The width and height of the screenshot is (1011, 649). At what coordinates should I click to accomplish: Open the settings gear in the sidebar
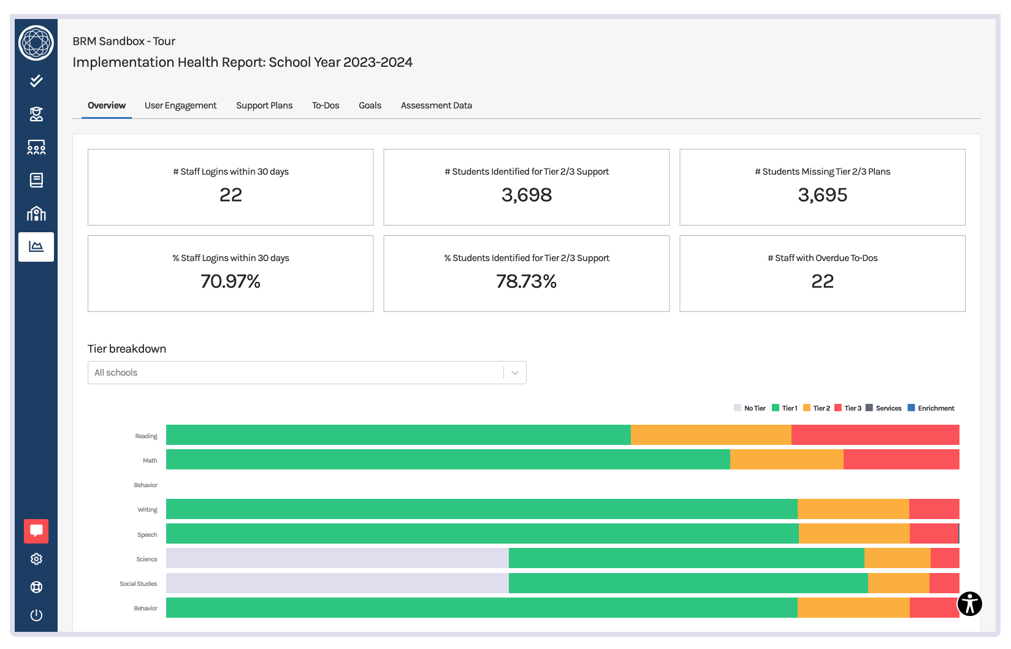click(36, 559)
